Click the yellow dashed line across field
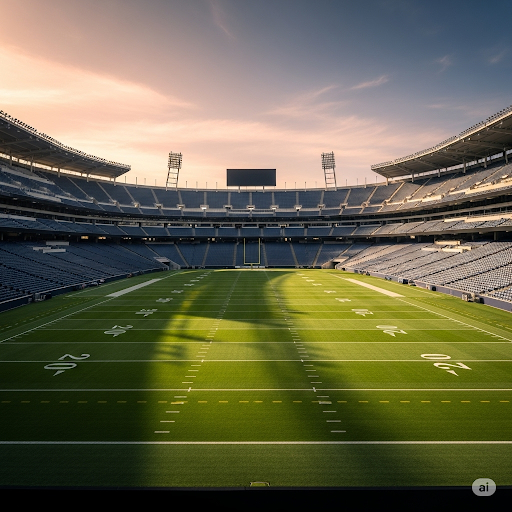 click(x=256, y=402)
